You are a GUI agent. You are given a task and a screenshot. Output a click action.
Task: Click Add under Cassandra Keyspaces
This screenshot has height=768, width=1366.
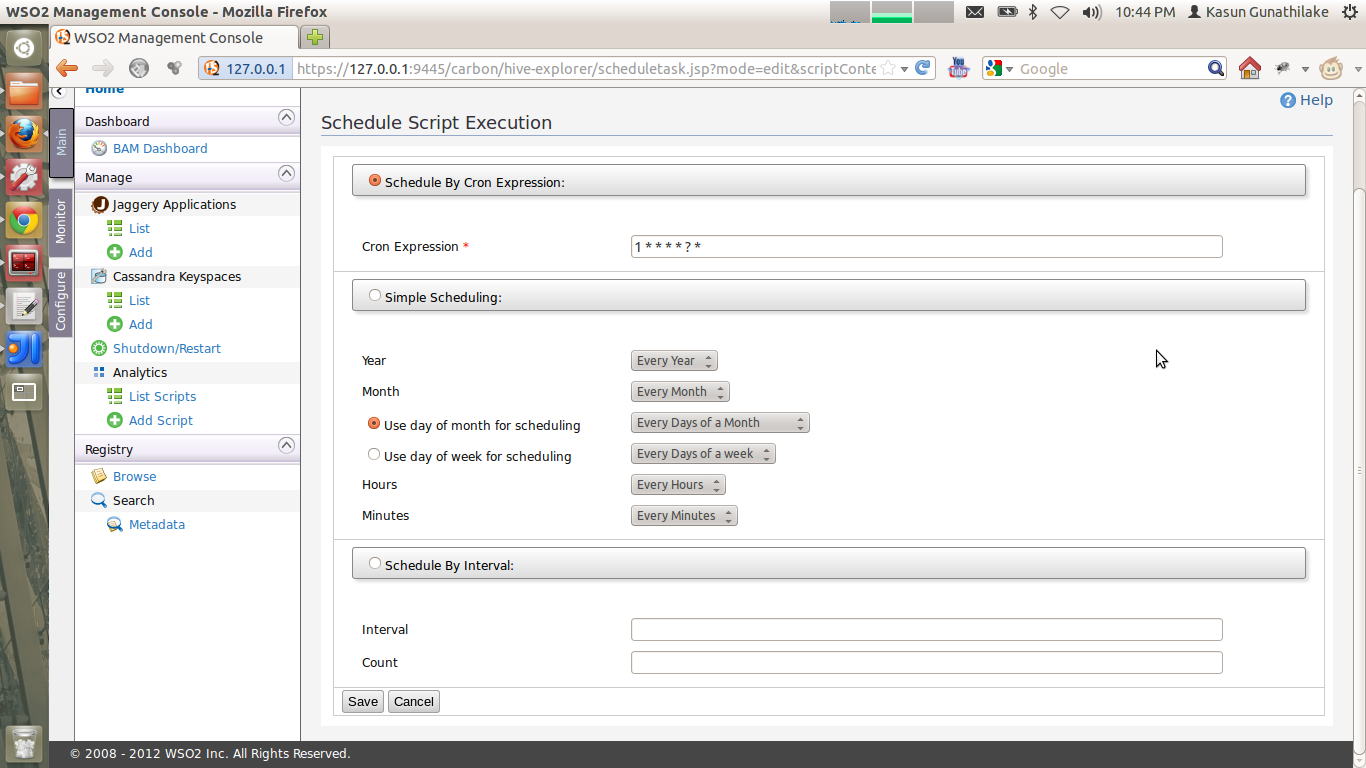point(141,324)
